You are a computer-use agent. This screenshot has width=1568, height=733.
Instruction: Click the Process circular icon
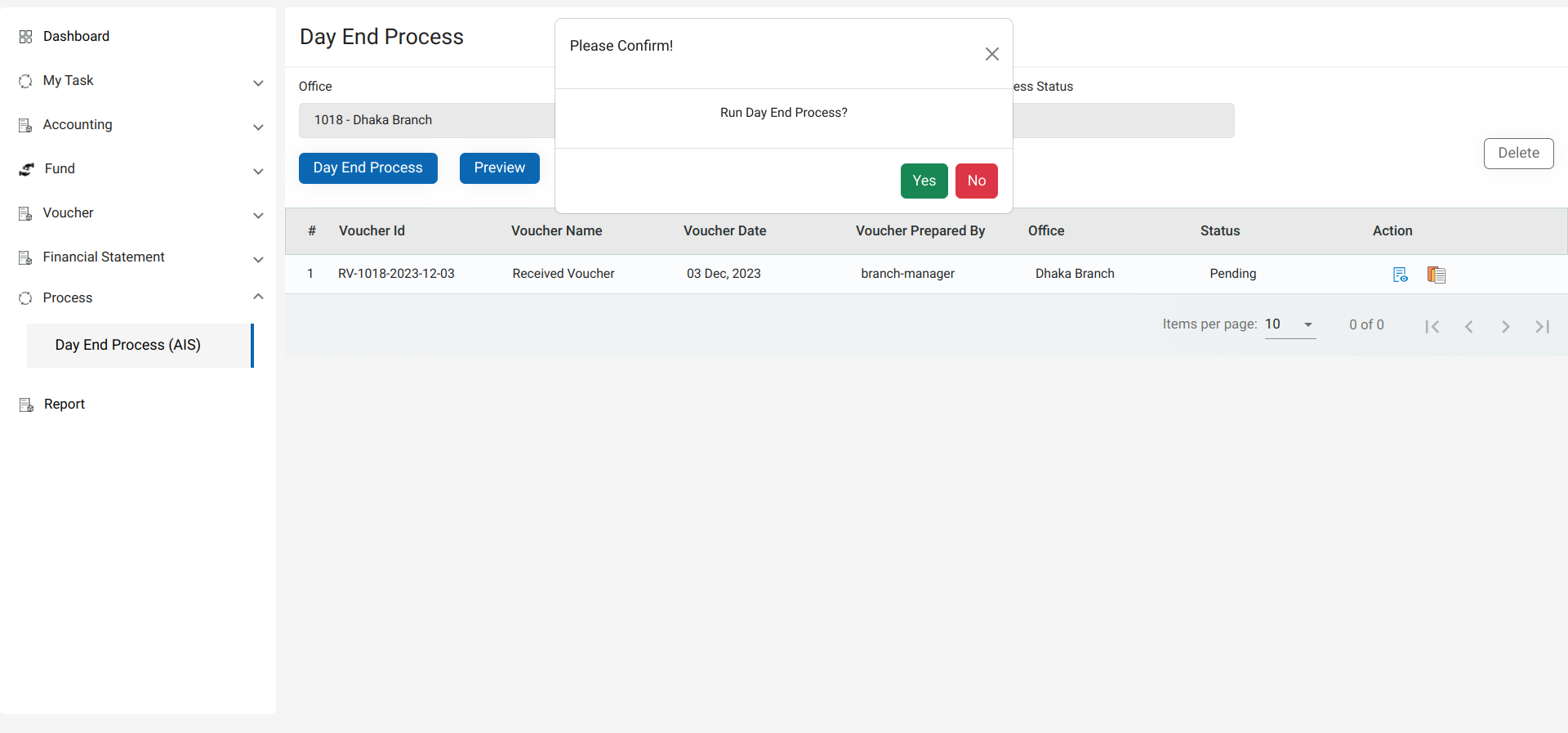[x=25, y=298]
